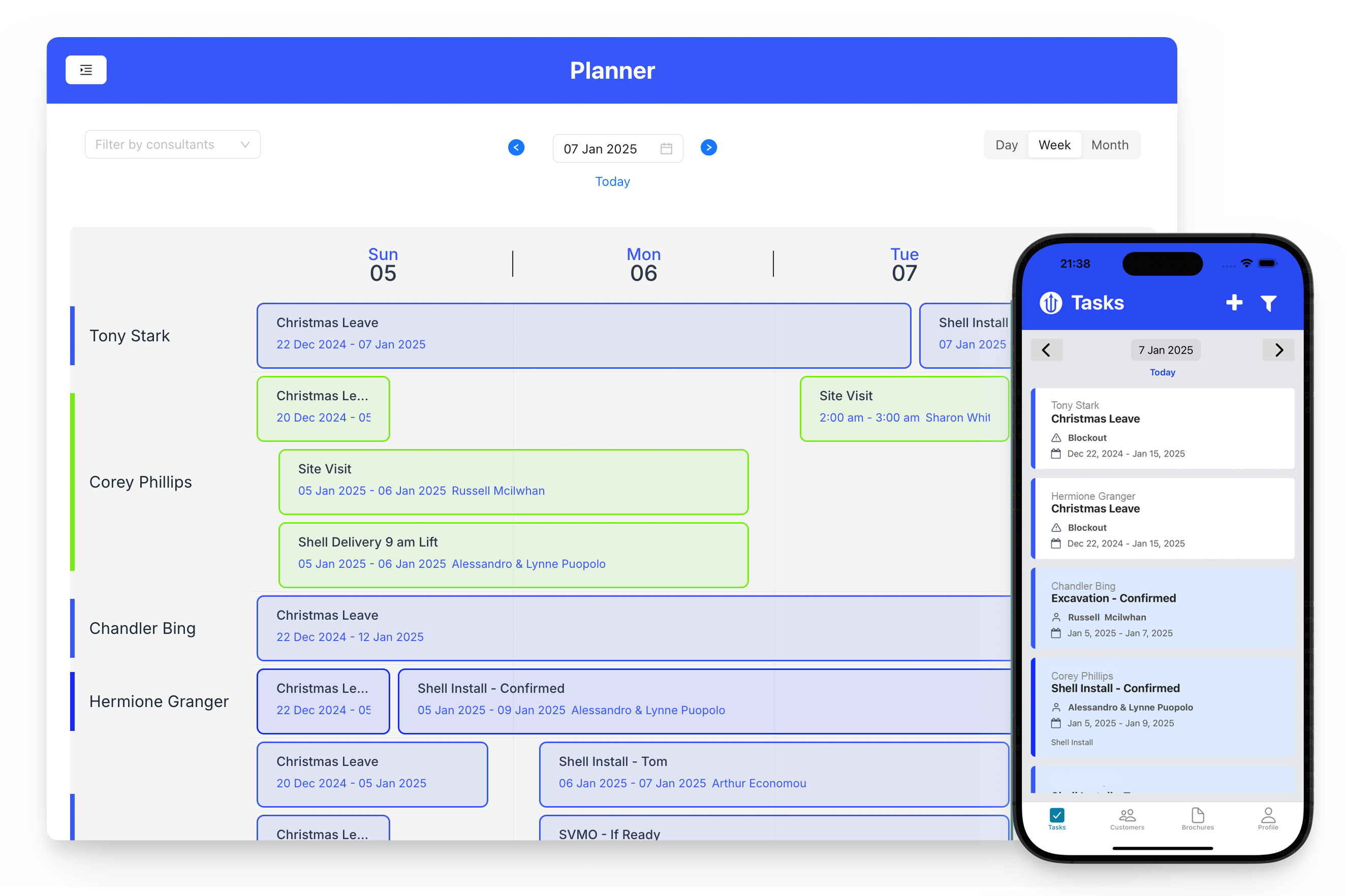1346x896 pixels.
Task: Open Shell Delivery 9 am Lift event
Action: click(x=513, y=555)
